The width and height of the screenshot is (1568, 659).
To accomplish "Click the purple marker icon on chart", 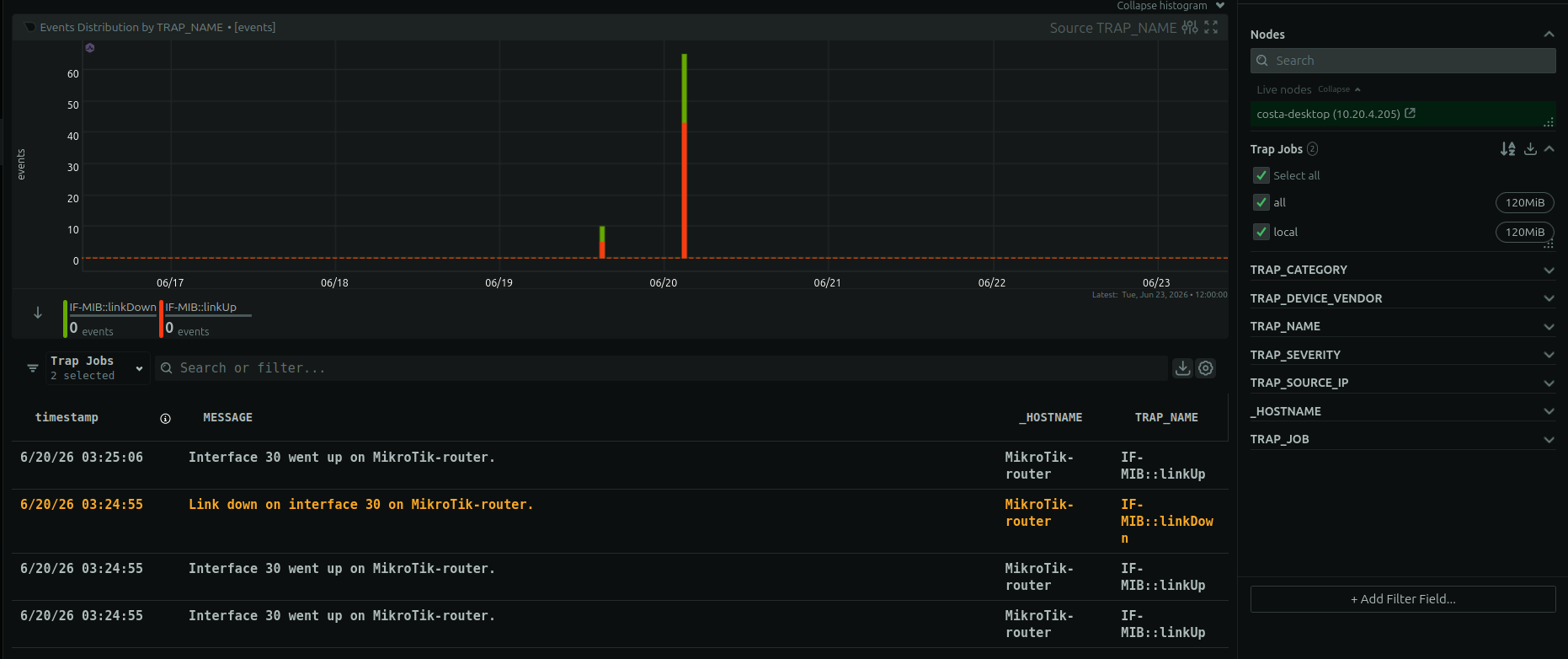I will click(x=90, y=48).
